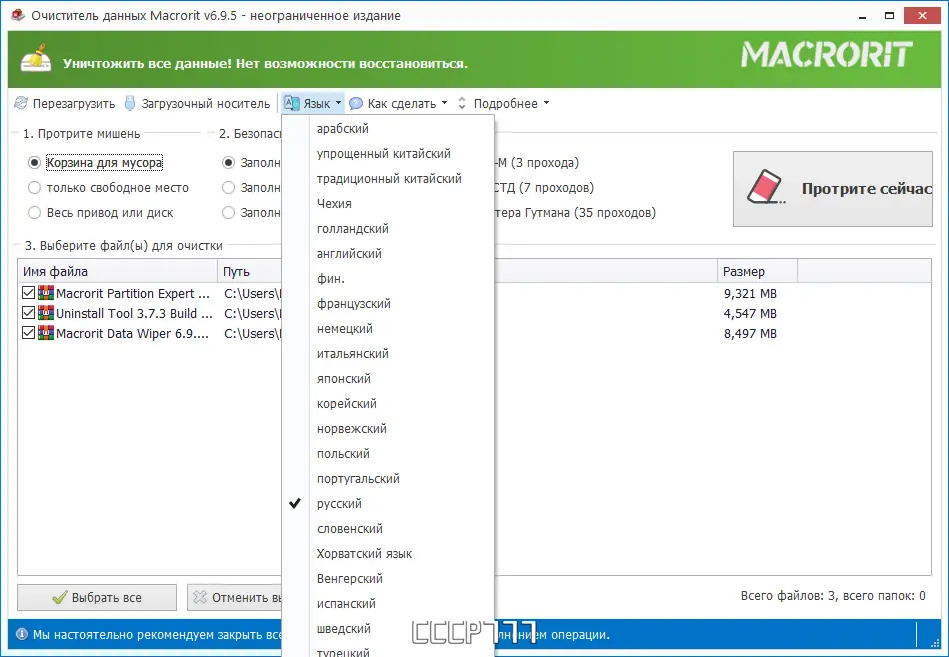This screenshot has width=949, height=657.
Task: Pick корейский from the language menu
Action: tap(388, 404)
